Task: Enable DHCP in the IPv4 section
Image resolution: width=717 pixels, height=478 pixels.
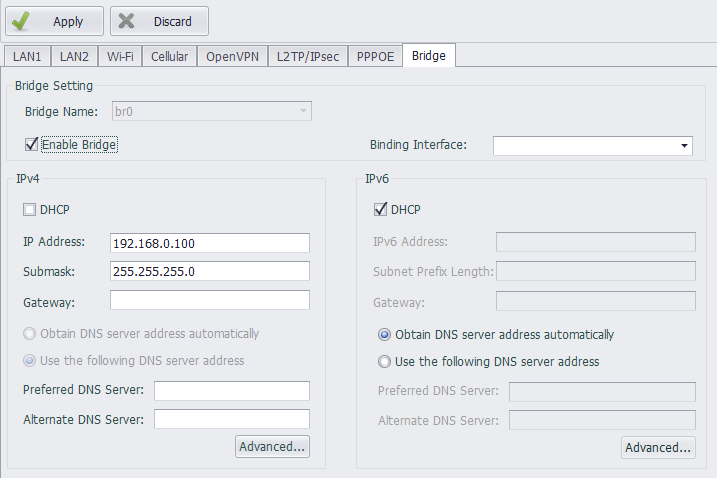Action: click(29, 210)
